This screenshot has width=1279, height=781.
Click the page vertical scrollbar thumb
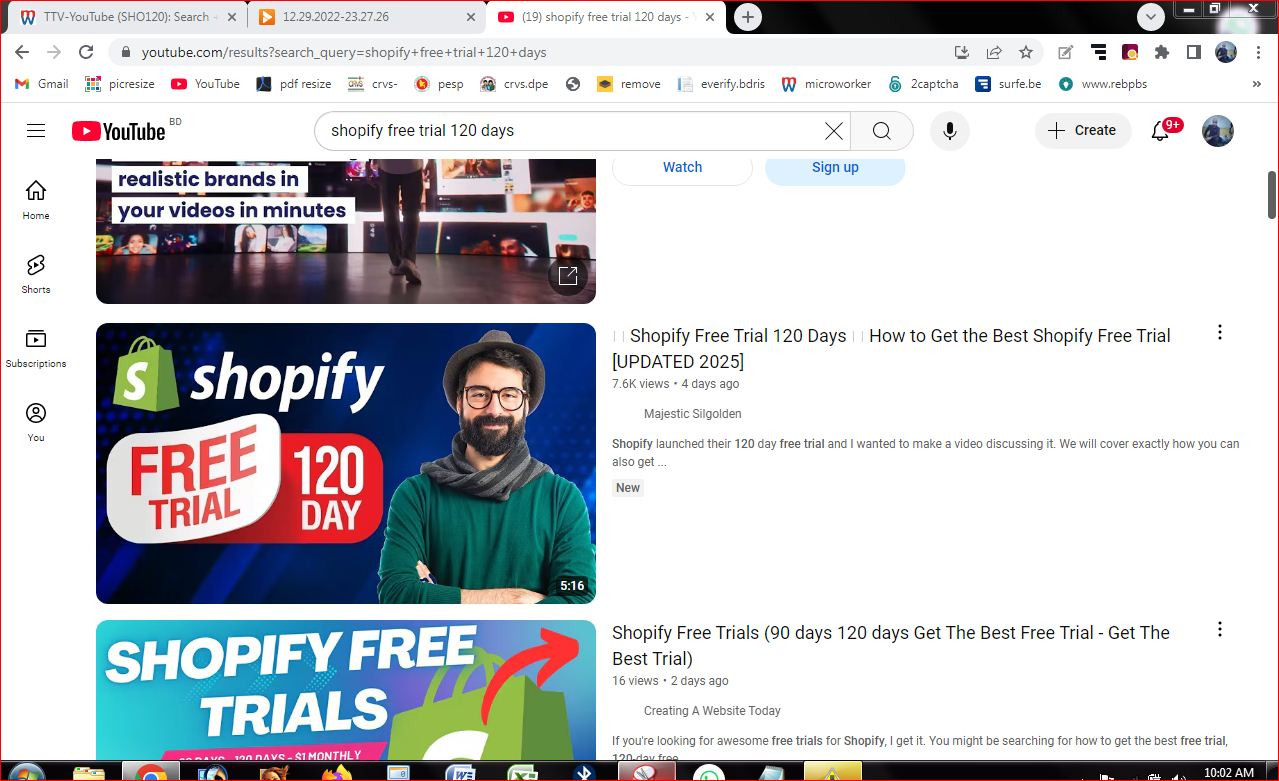[1271, 194]
